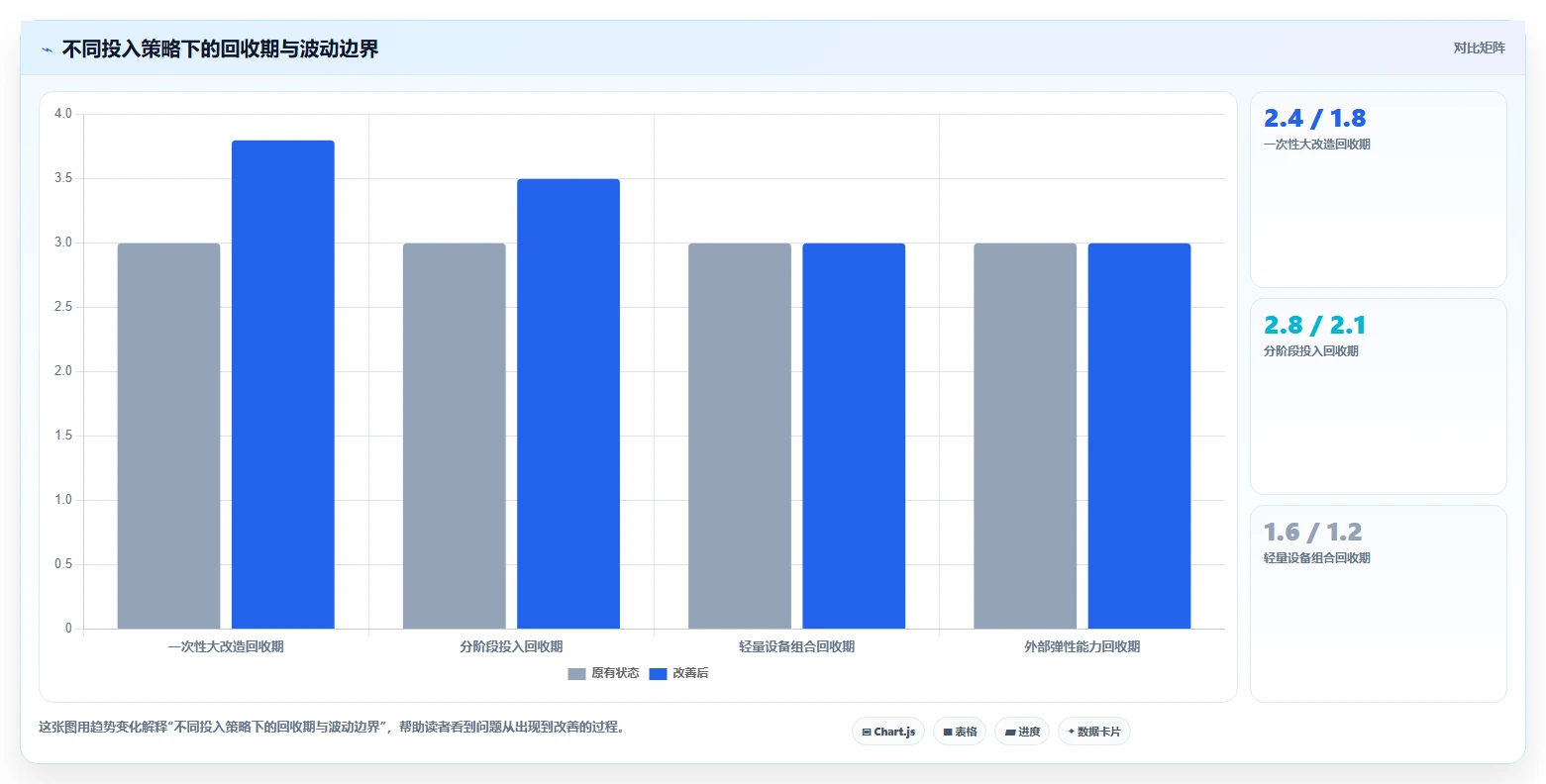Click the blue bar for 外部弹性能力回收期
The image size is (1546, 784).
(x=1139, y=436)
